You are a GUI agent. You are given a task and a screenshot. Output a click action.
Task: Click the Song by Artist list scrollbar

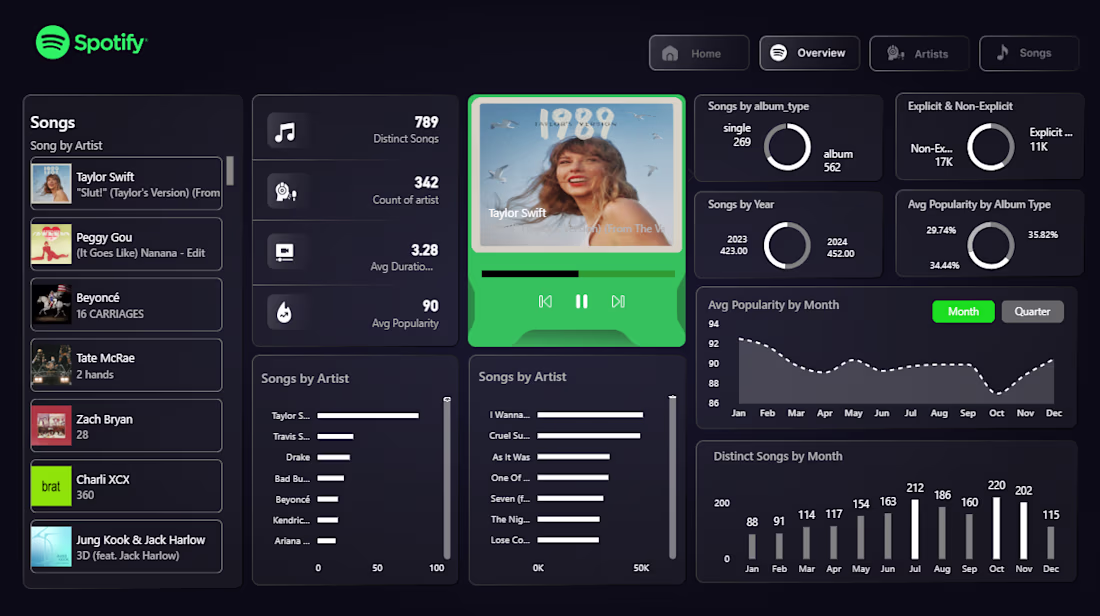(229, 170)
